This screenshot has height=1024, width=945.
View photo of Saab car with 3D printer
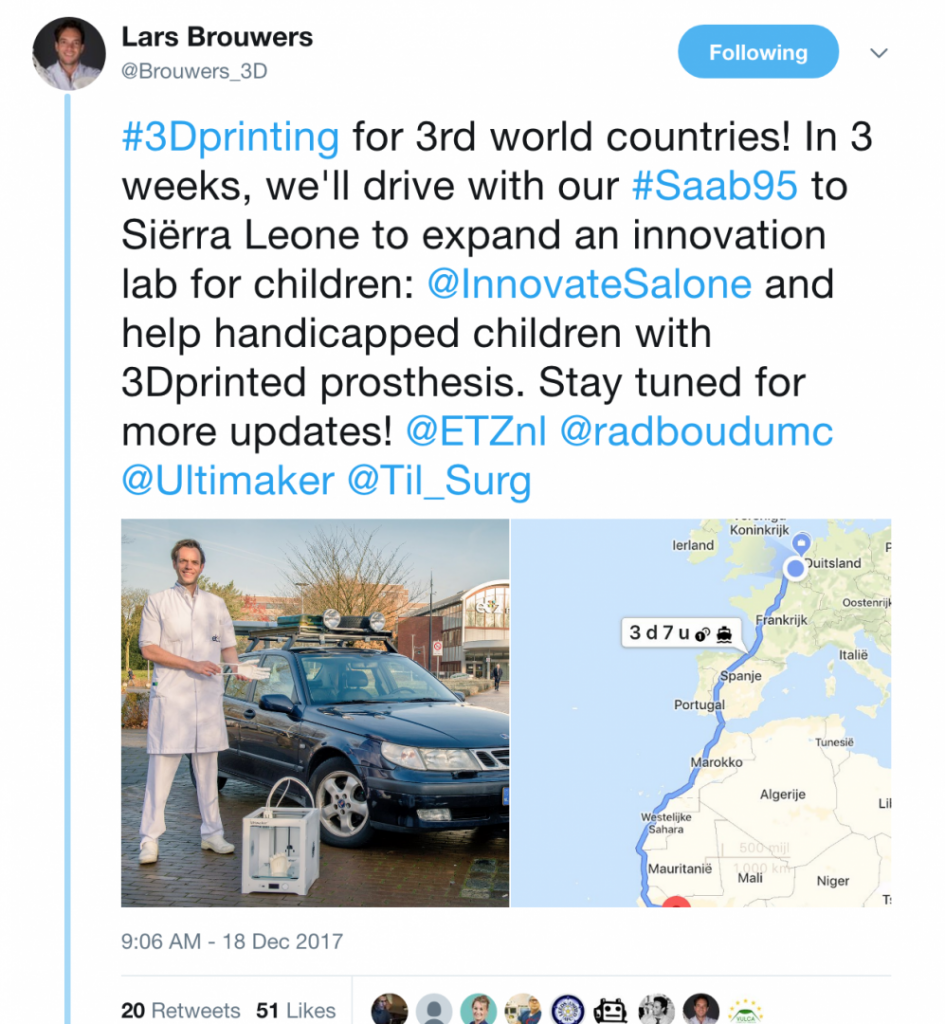point(315,712)
